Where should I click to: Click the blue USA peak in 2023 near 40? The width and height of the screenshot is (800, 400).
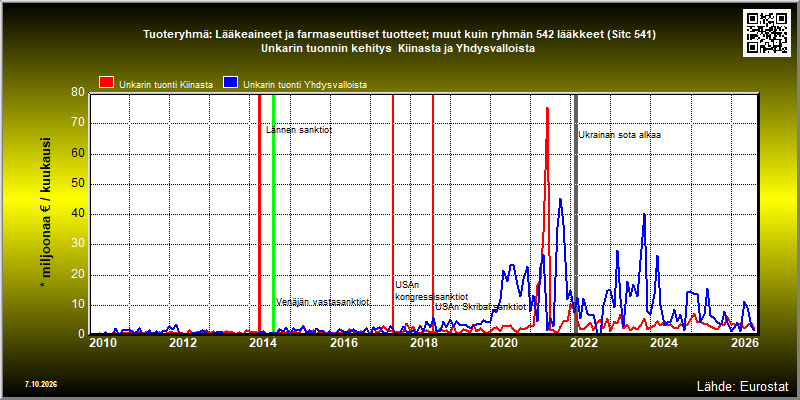click(644, 215)
